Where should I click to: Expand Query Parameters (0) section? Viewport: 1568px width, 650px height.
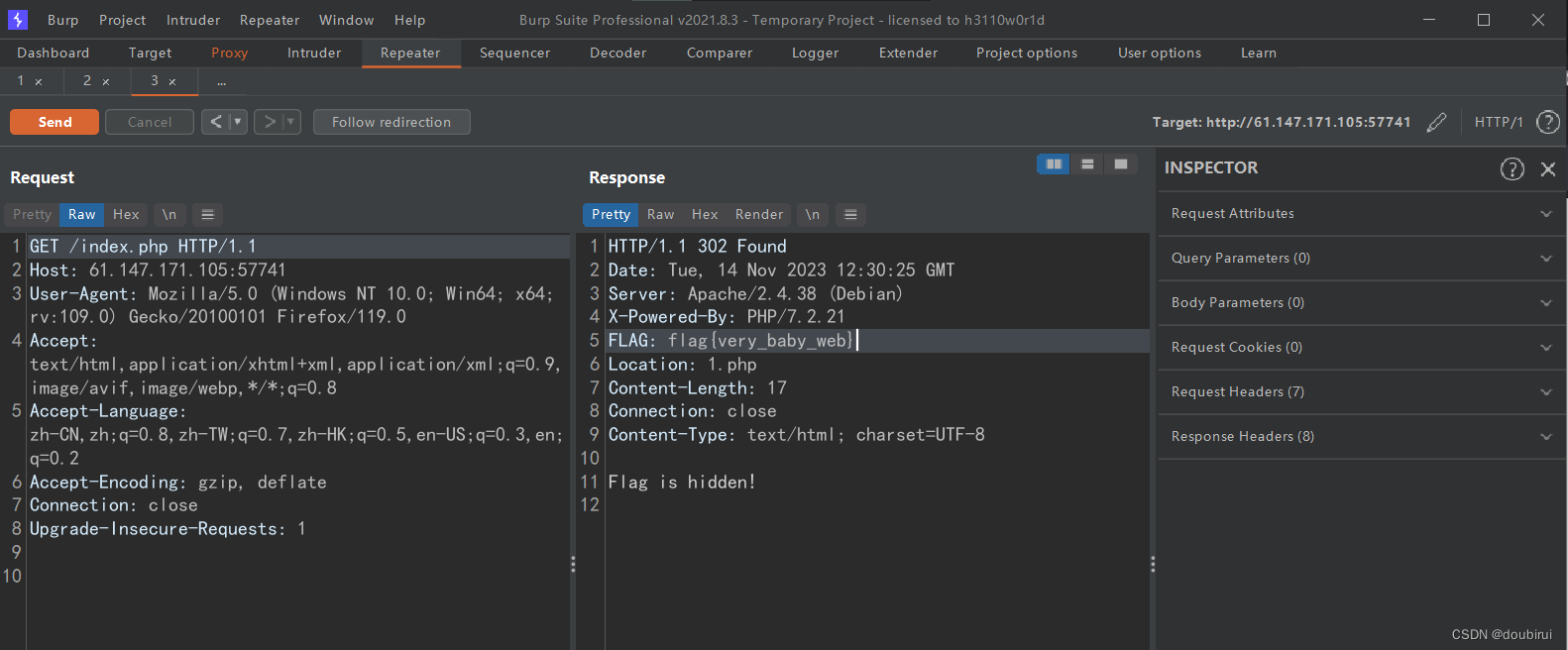tap(1362, 259)
